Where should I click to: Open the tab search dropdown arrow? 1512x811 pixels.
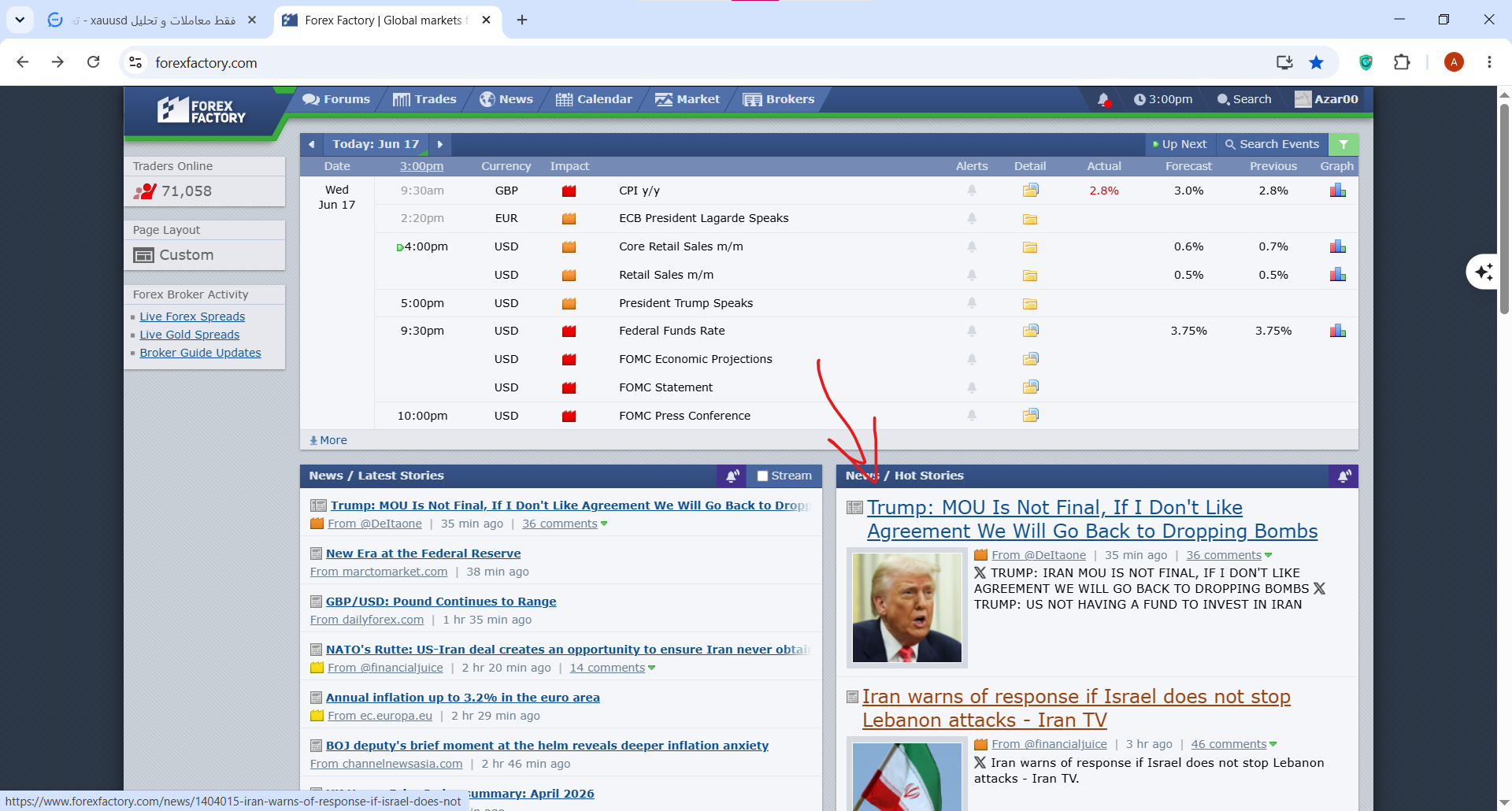pyautogui.click(x=20, y=20)
